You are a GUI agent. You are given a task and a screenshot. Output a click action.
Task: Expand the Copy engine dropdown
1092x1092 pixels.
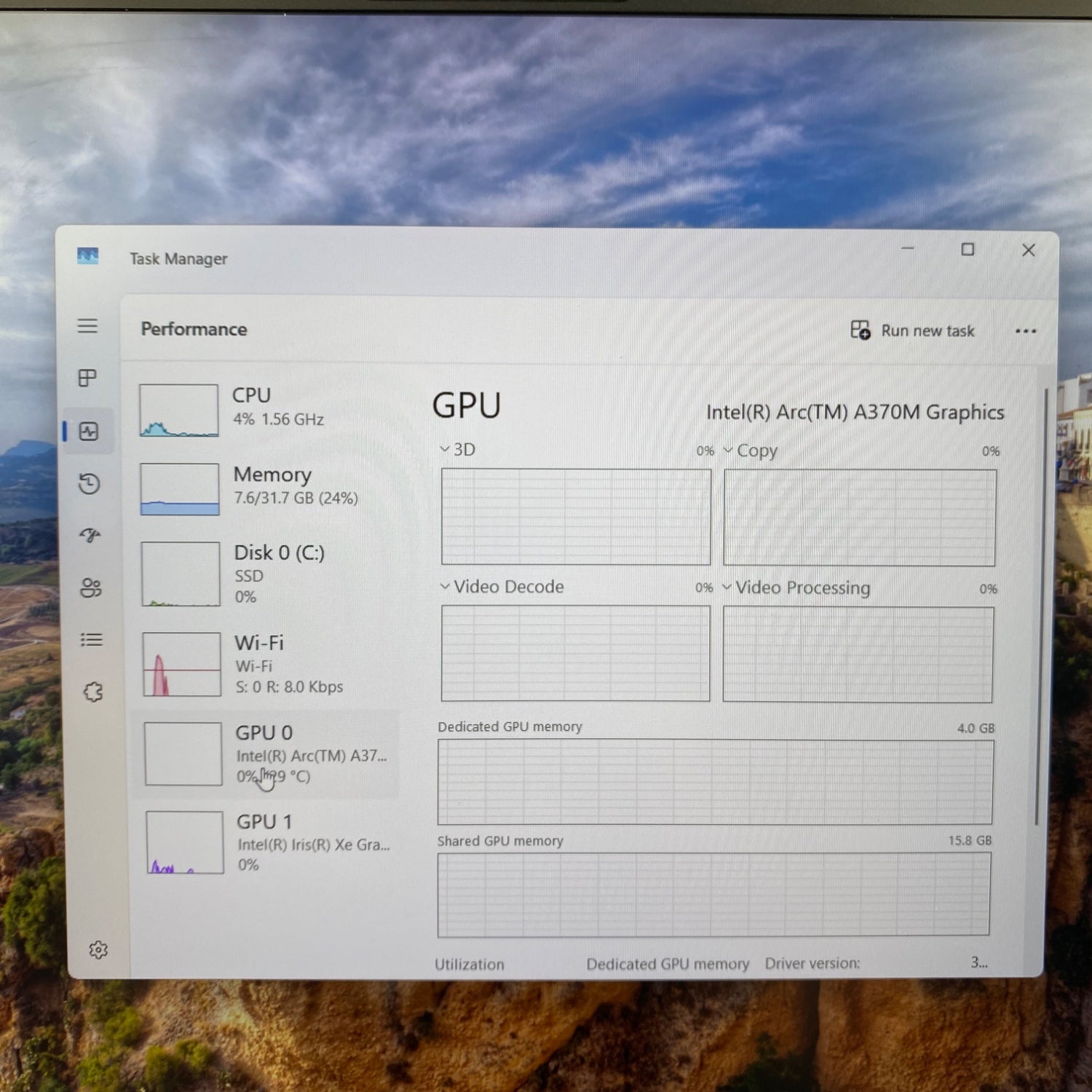tap(751, 451)
